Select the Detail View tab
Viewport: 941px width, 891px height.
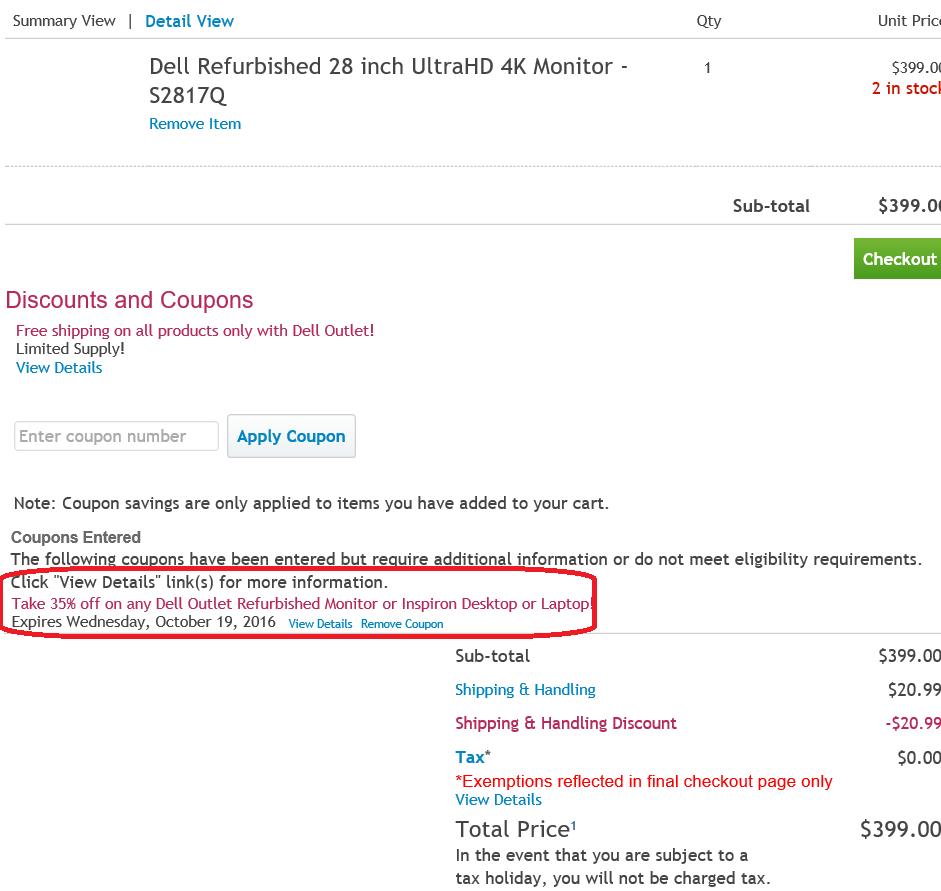coord(189,21)
